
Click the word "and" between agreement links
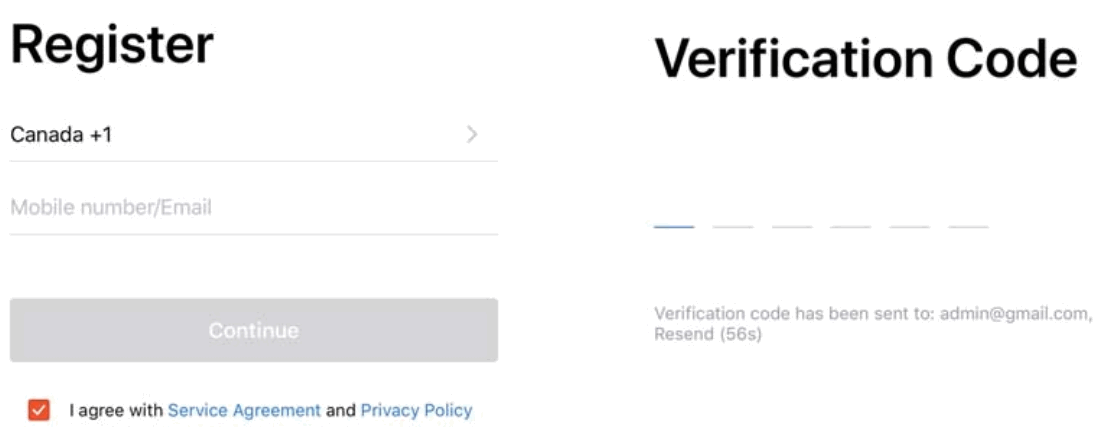click(341, 410)
